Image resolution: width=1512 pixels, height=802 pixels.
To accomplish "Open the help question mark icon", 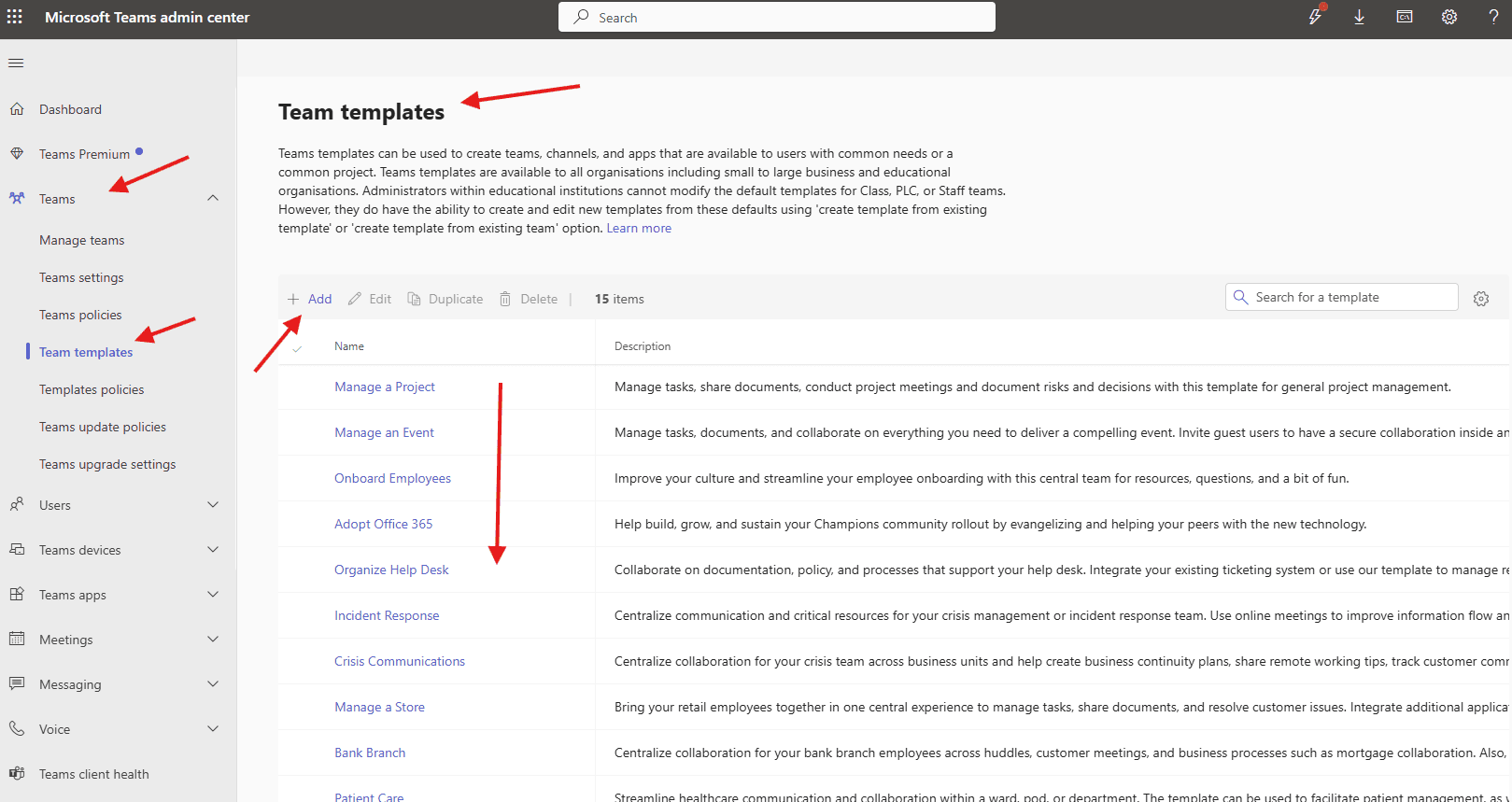I will click(x=1494, y=17).
